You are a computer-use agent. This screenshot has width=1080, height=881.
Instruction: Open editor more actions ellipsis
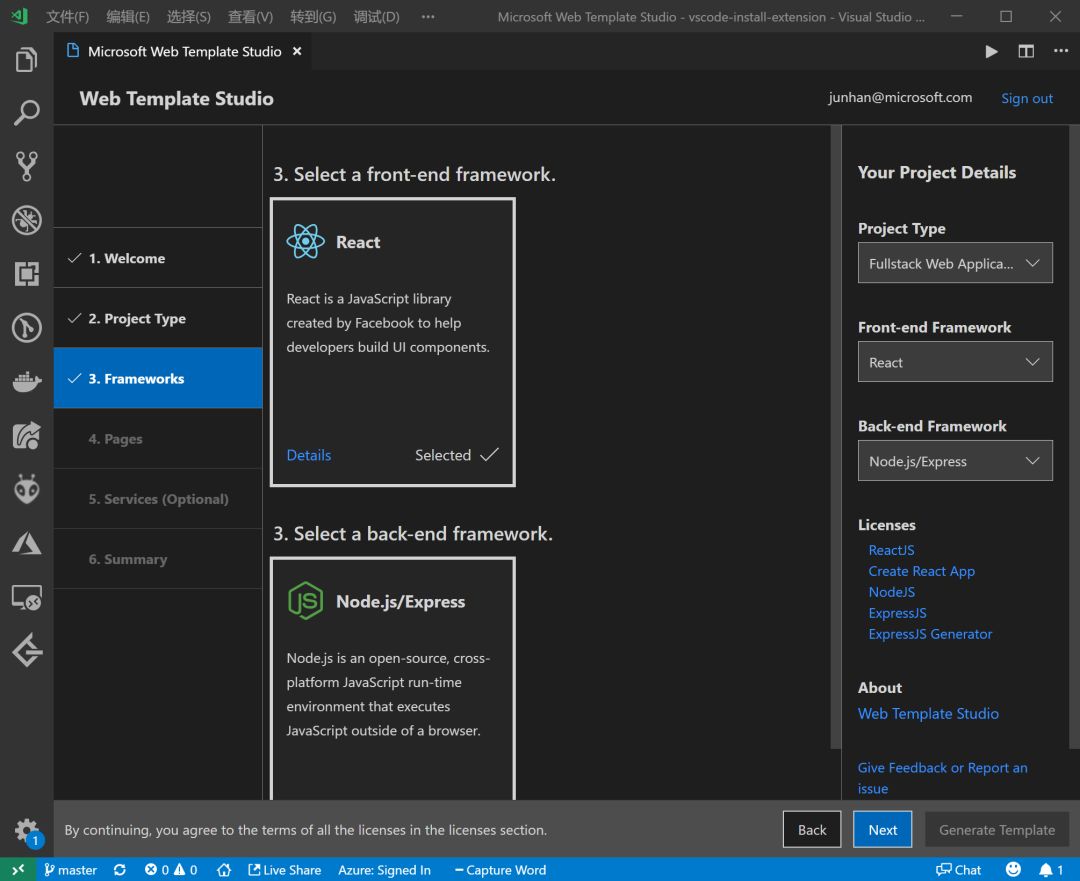(1061, 52)
